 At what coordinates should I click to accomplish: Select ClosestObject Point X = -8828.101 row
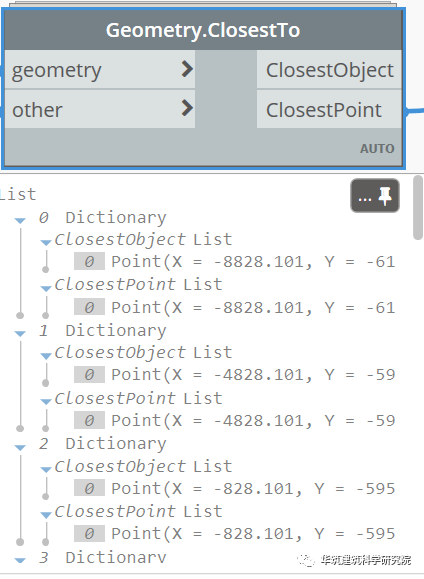point(235,262)
